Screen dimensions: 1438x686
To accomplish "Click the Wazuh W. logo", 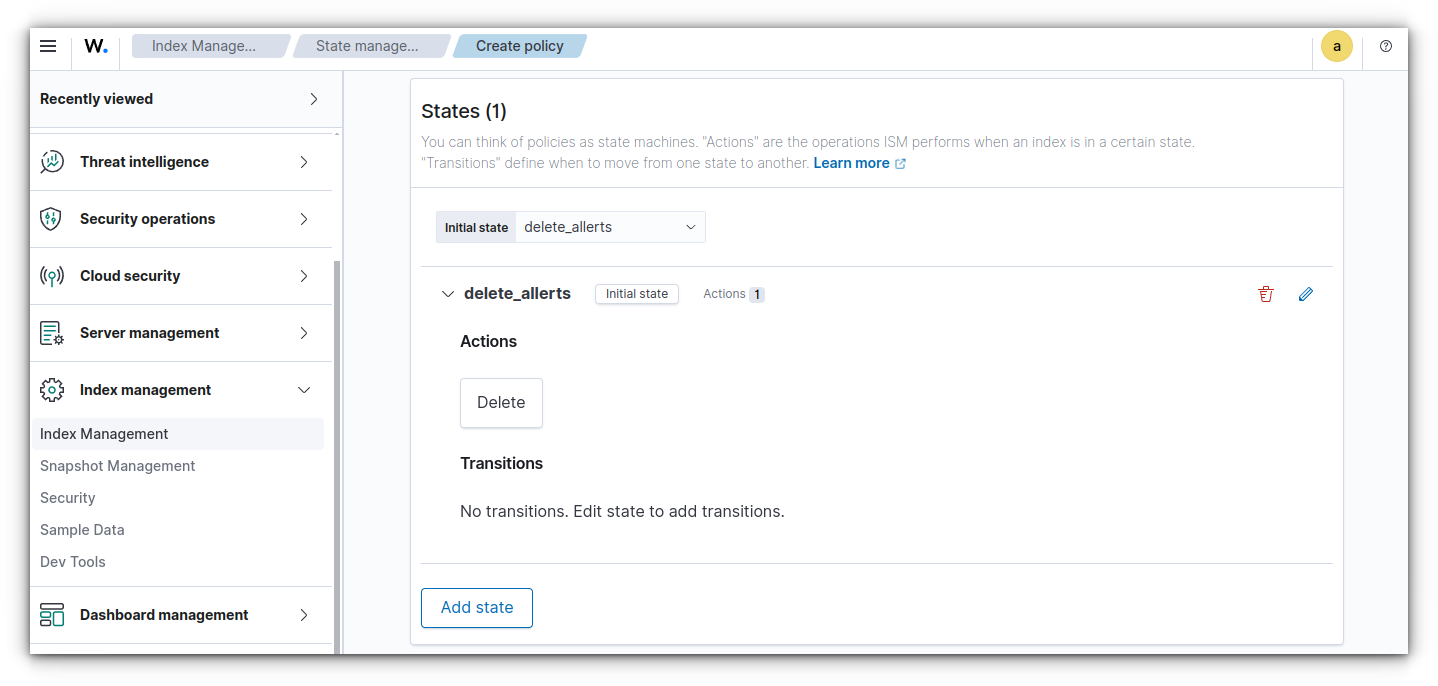I will [x=96, y=46].
